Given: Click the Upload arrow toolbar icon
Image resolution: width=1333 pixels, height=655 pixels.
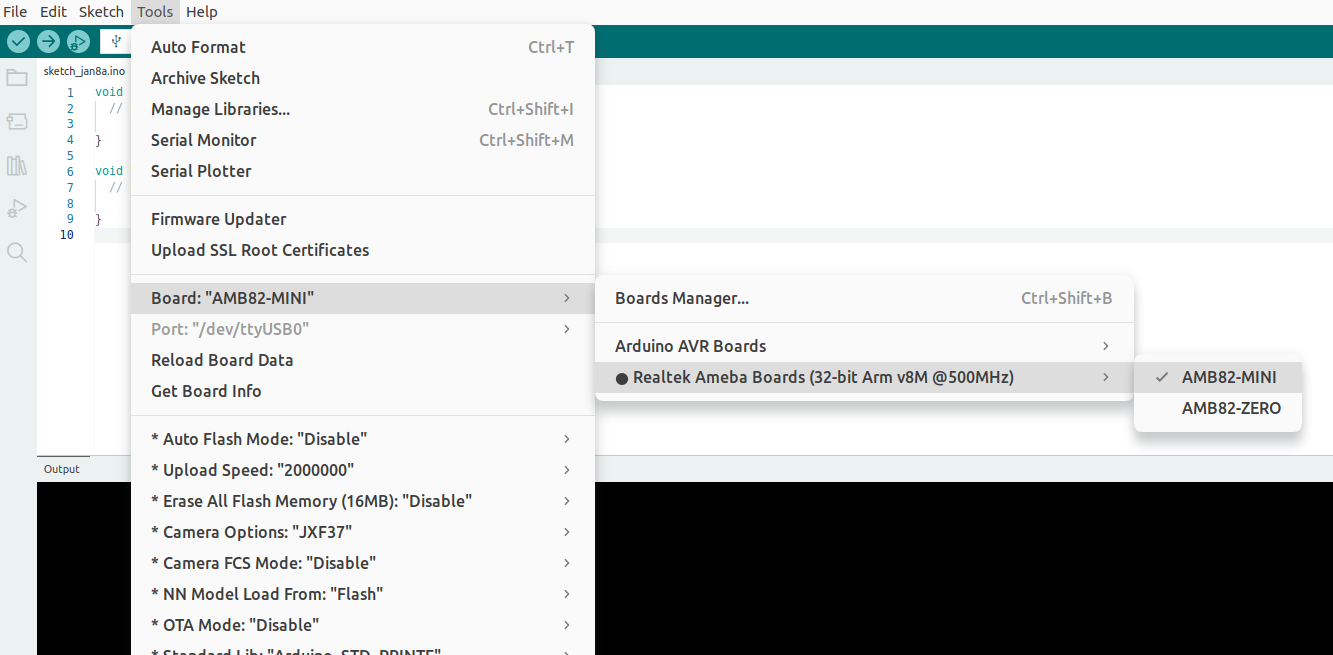Looking at the screenshot, I should (x=48, y=41).
